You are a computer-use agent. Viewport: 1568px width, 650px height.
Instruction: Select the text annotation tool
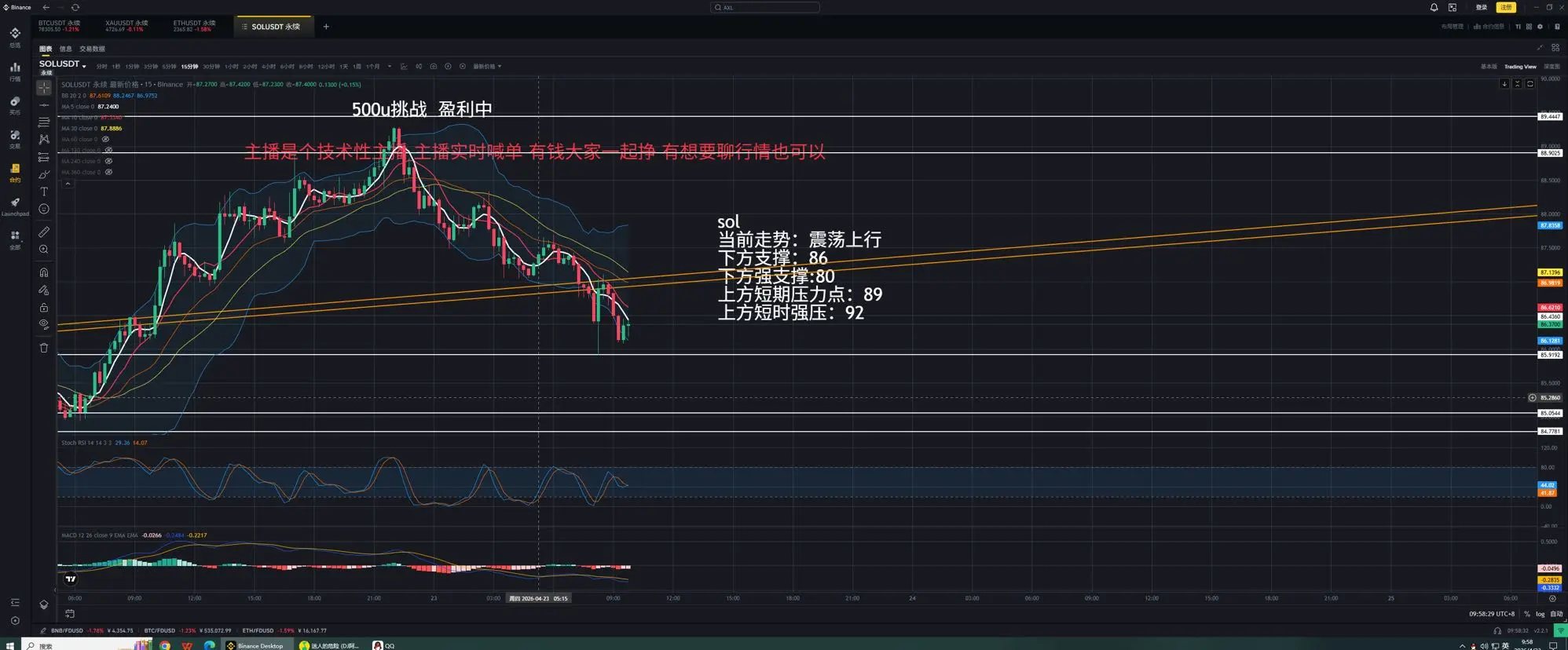pos(44,192)
